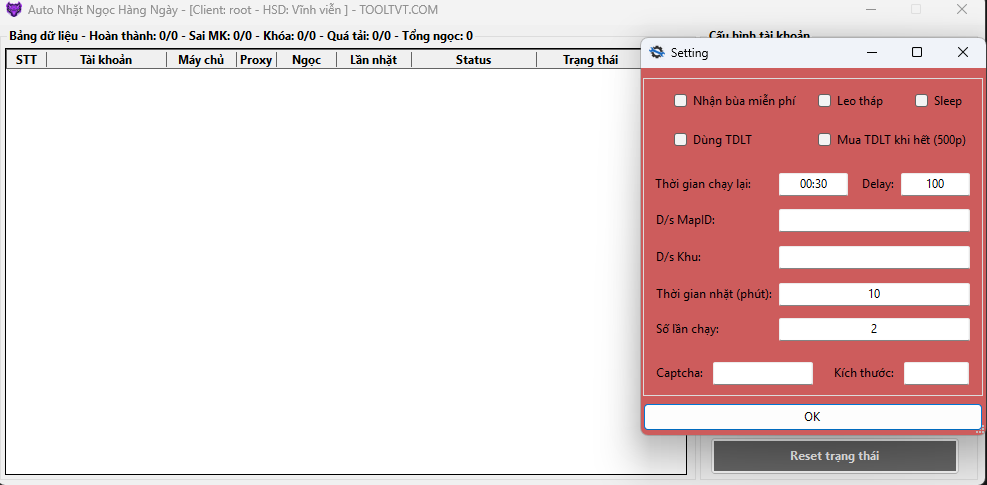The height and width of the screenshot is (485, 987).
Task: Select the D/s Khu input field
Action: click(x=874, y=257)
